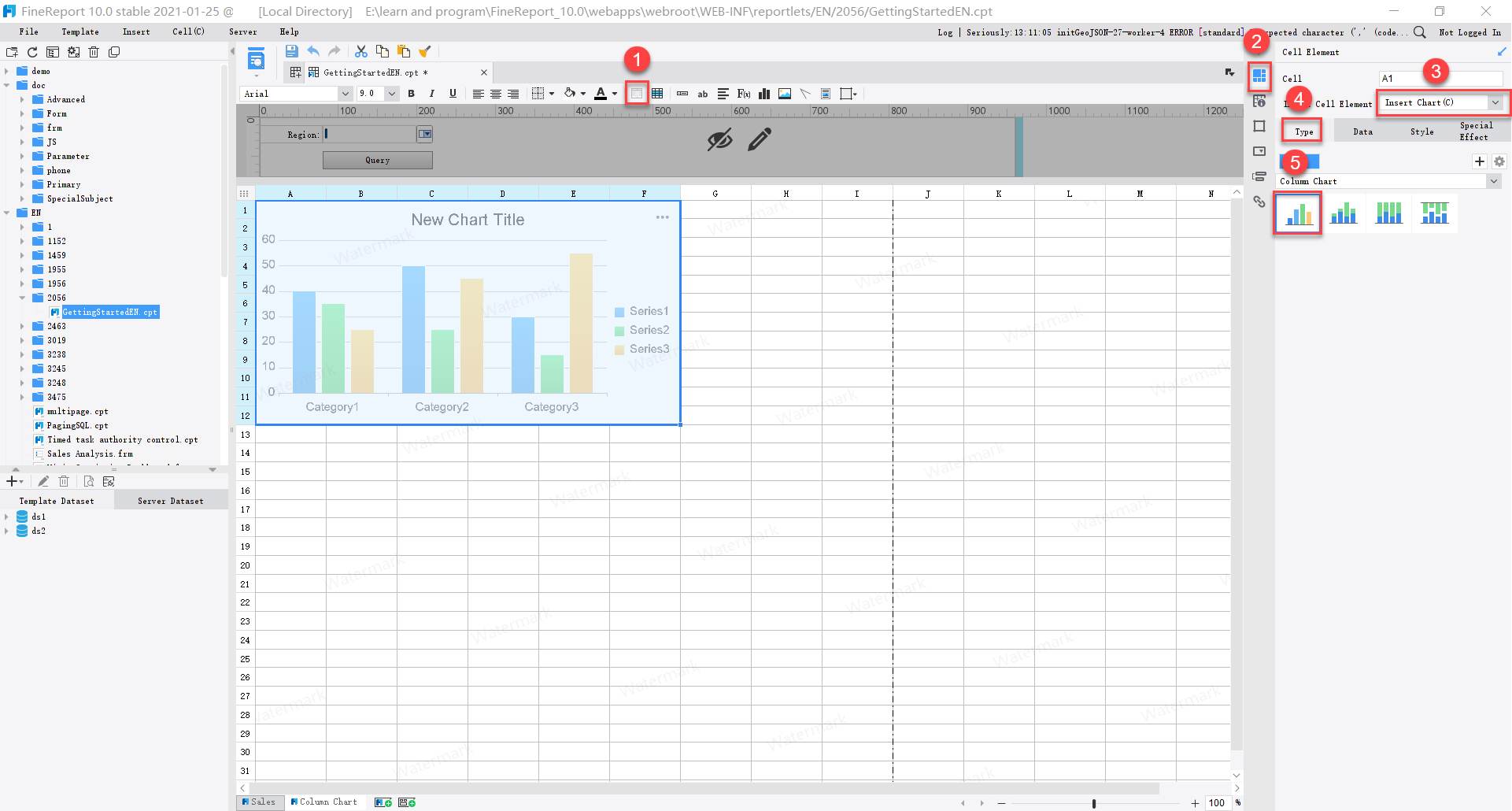
Task: Click the Format Painter brush icon
Action: pos(425,51)
